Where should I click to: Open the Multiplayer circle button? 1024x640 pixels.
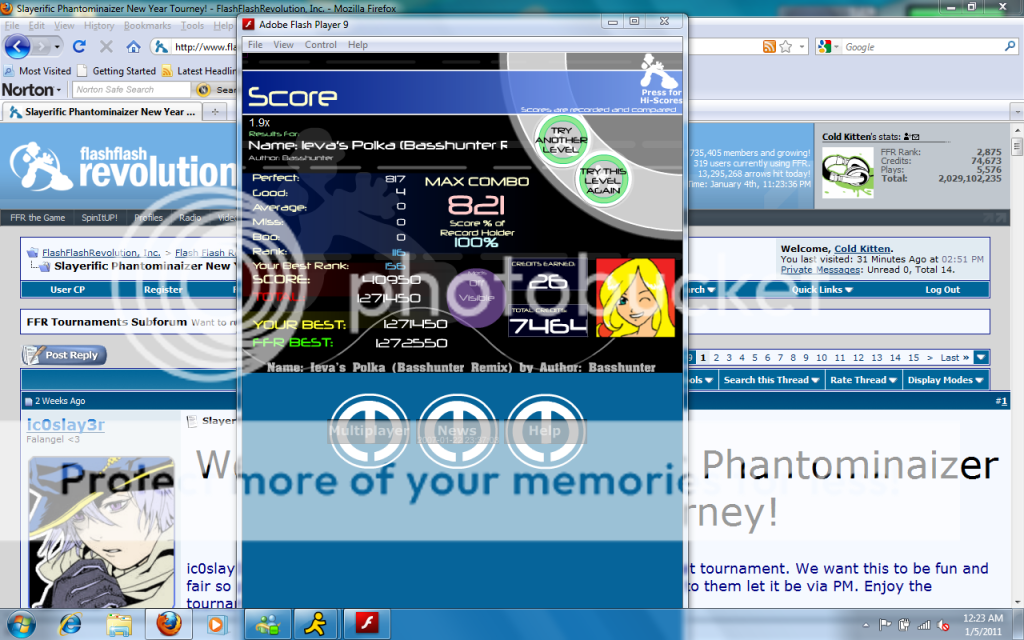pos(369,432)
